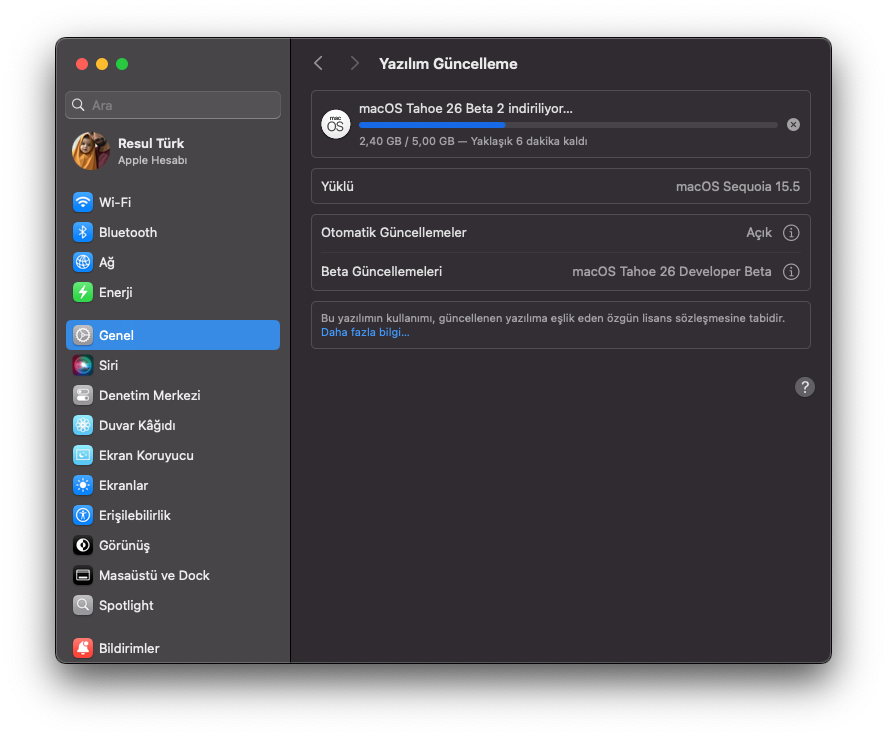Select Bildirimler in the sidebar
Screen dimensions: 887x737
point(129,648)
